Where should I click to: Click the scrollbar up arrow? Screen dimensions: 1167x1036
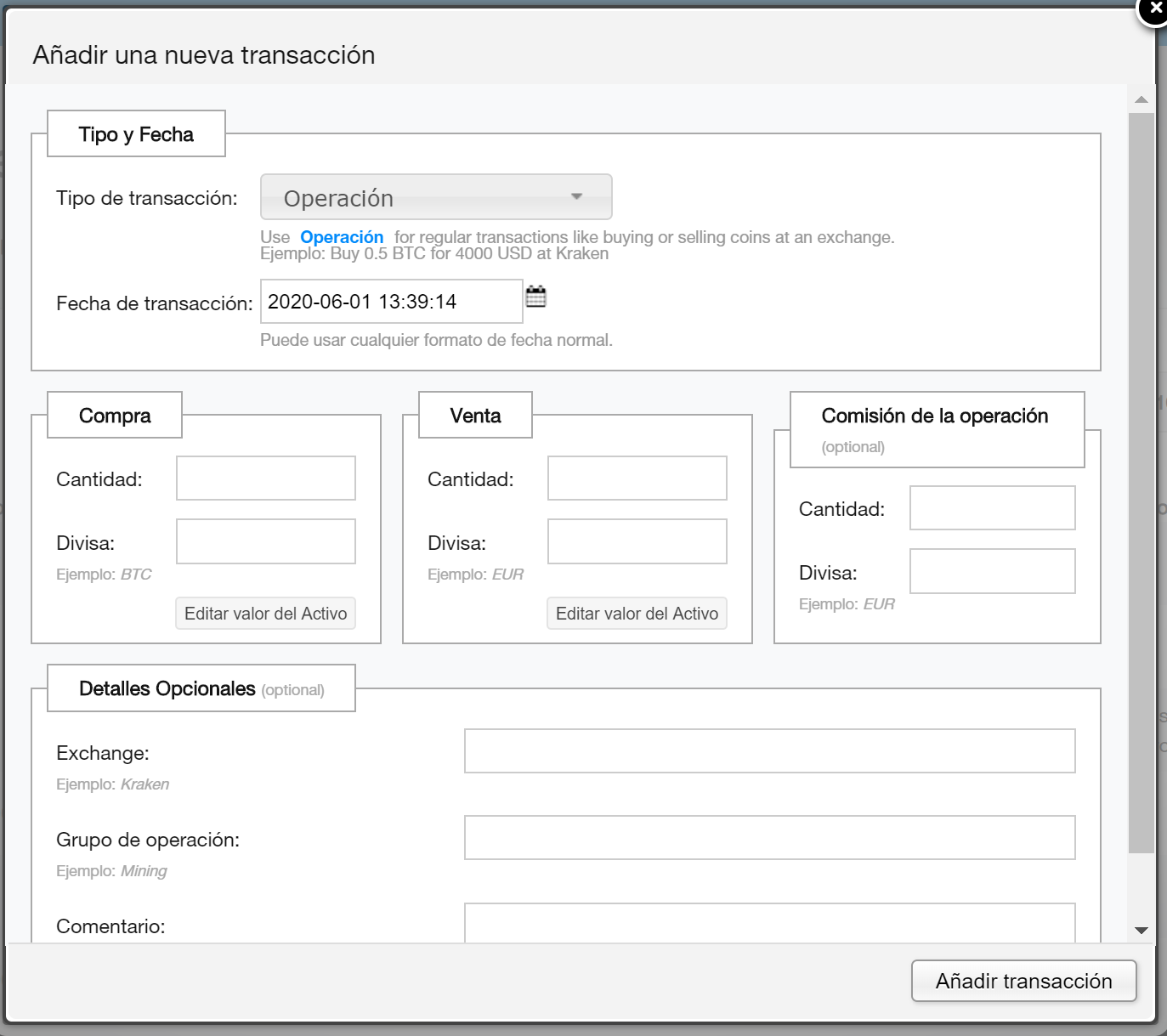[1142, 99]
